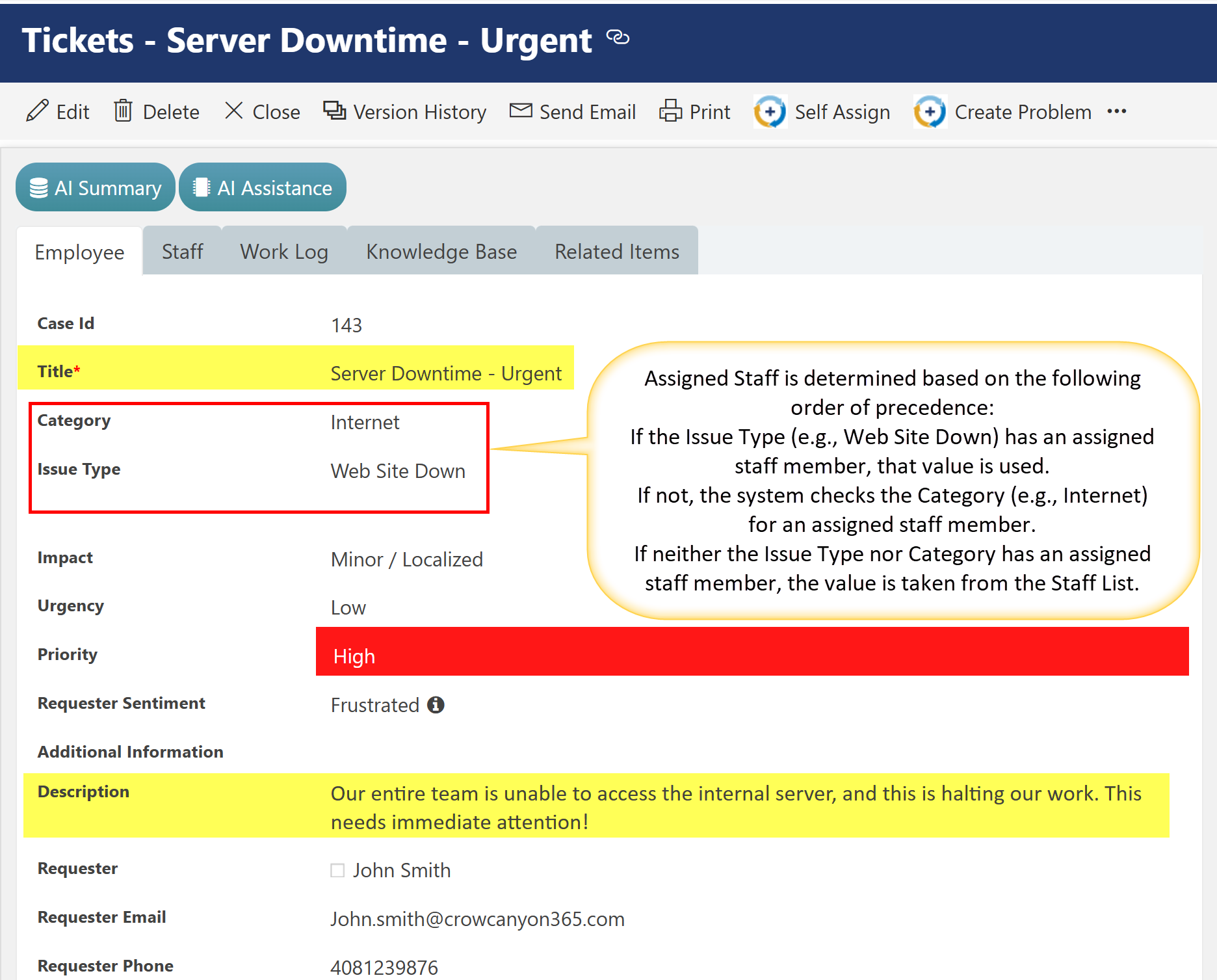
Task: Copy ticket link icon beside the title
Action: click(x=618, y=38)
